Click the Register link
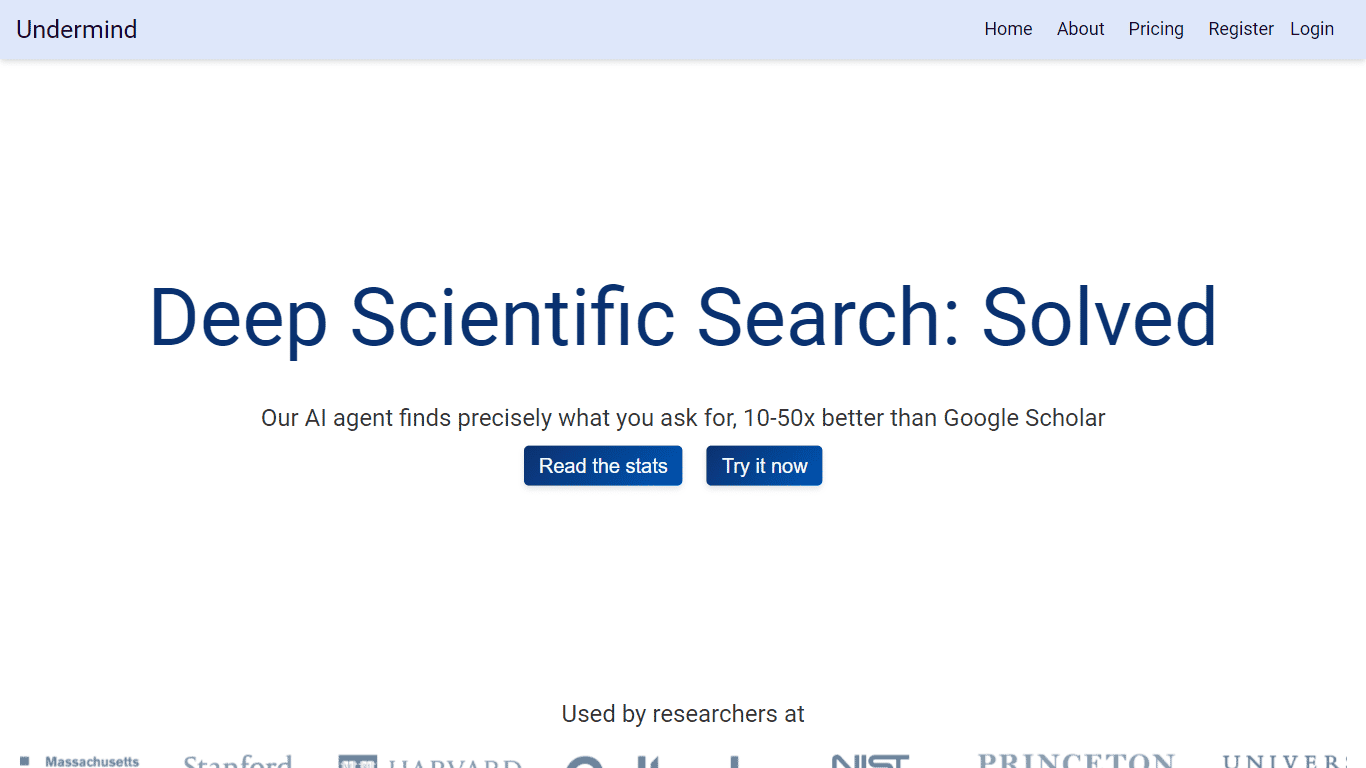This screenshot has width=1366, height=768. click(x=1241, y=29)
